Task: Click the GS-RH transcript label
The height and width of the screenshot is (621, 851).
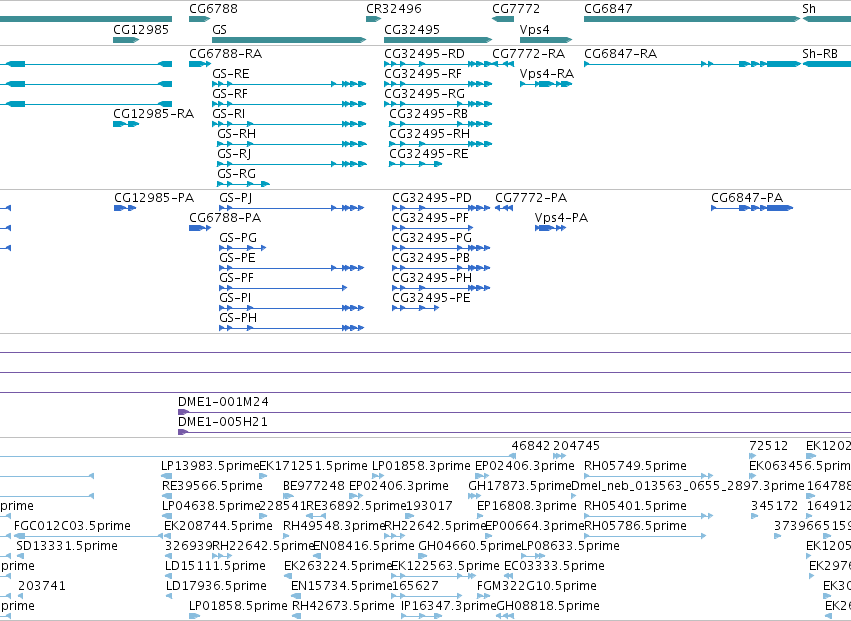Action: pyautogui.click(x=236, y=134)
